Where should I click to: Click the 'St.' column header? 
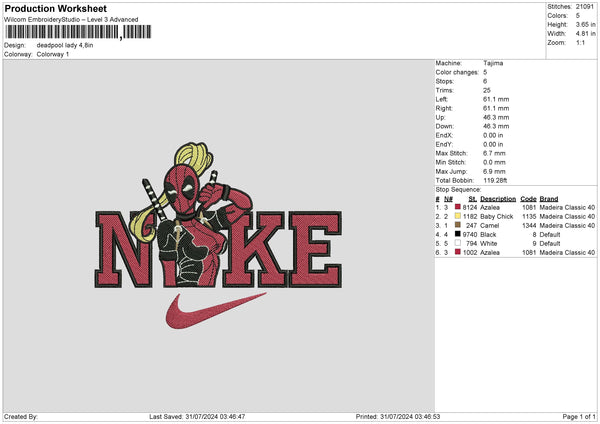tap(473, 199)
